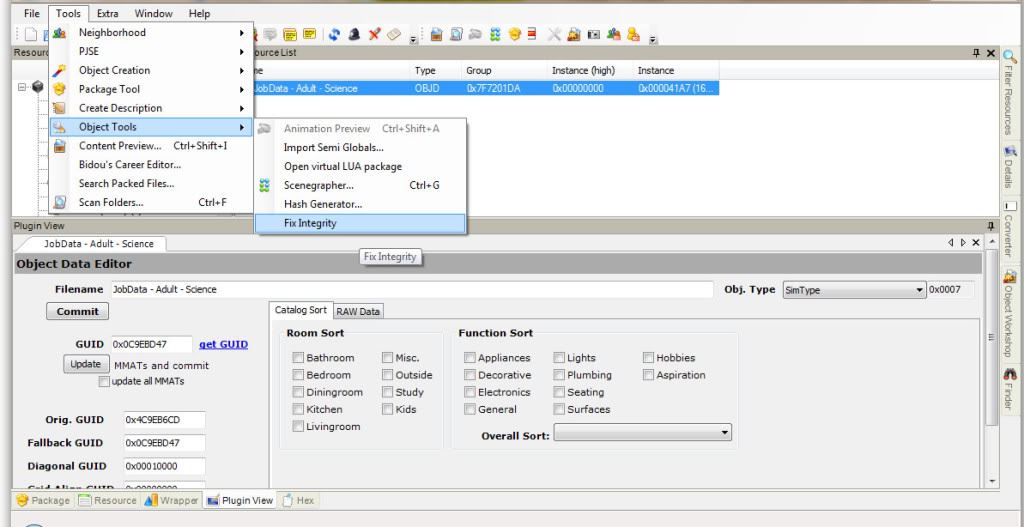Open the Finder side panel
Viewport: 1024px width, 527px height.
(1010, 391)
